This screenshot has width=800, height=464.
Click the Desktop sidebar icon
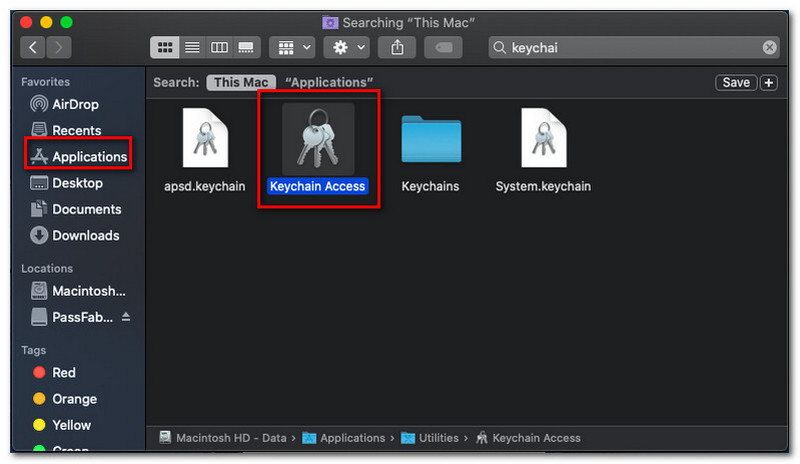39,183
